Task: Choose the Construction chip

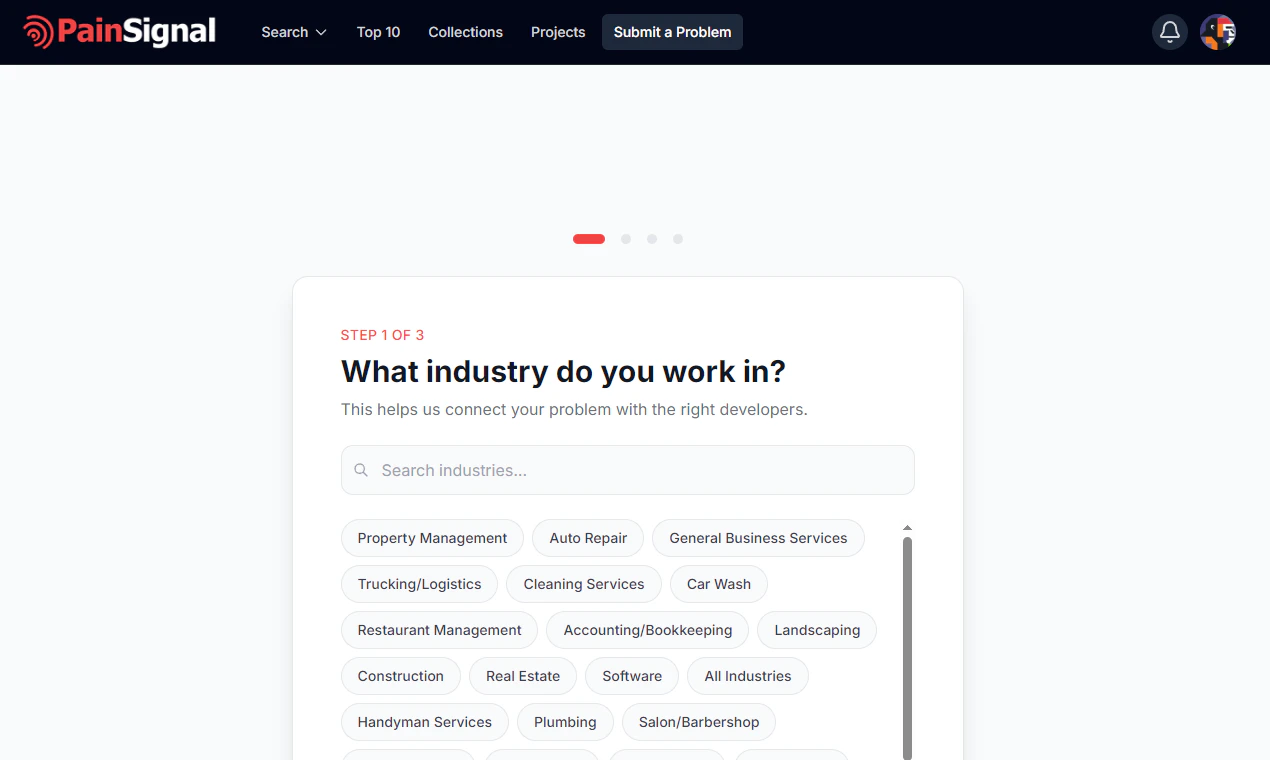Action: [400, 676]
